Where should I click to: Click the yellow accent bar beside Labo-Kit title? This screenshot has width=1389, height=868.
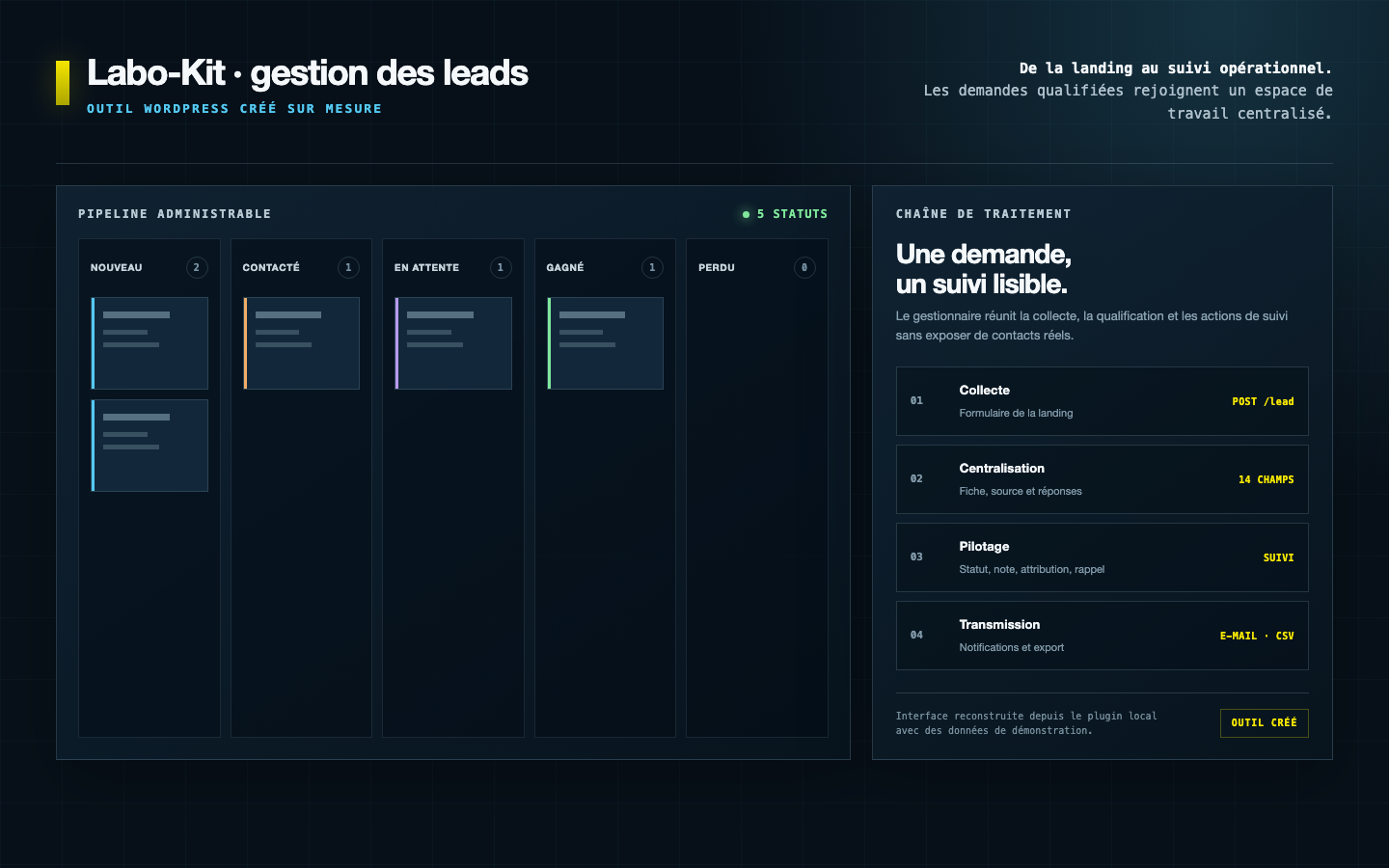click(63, 83)
